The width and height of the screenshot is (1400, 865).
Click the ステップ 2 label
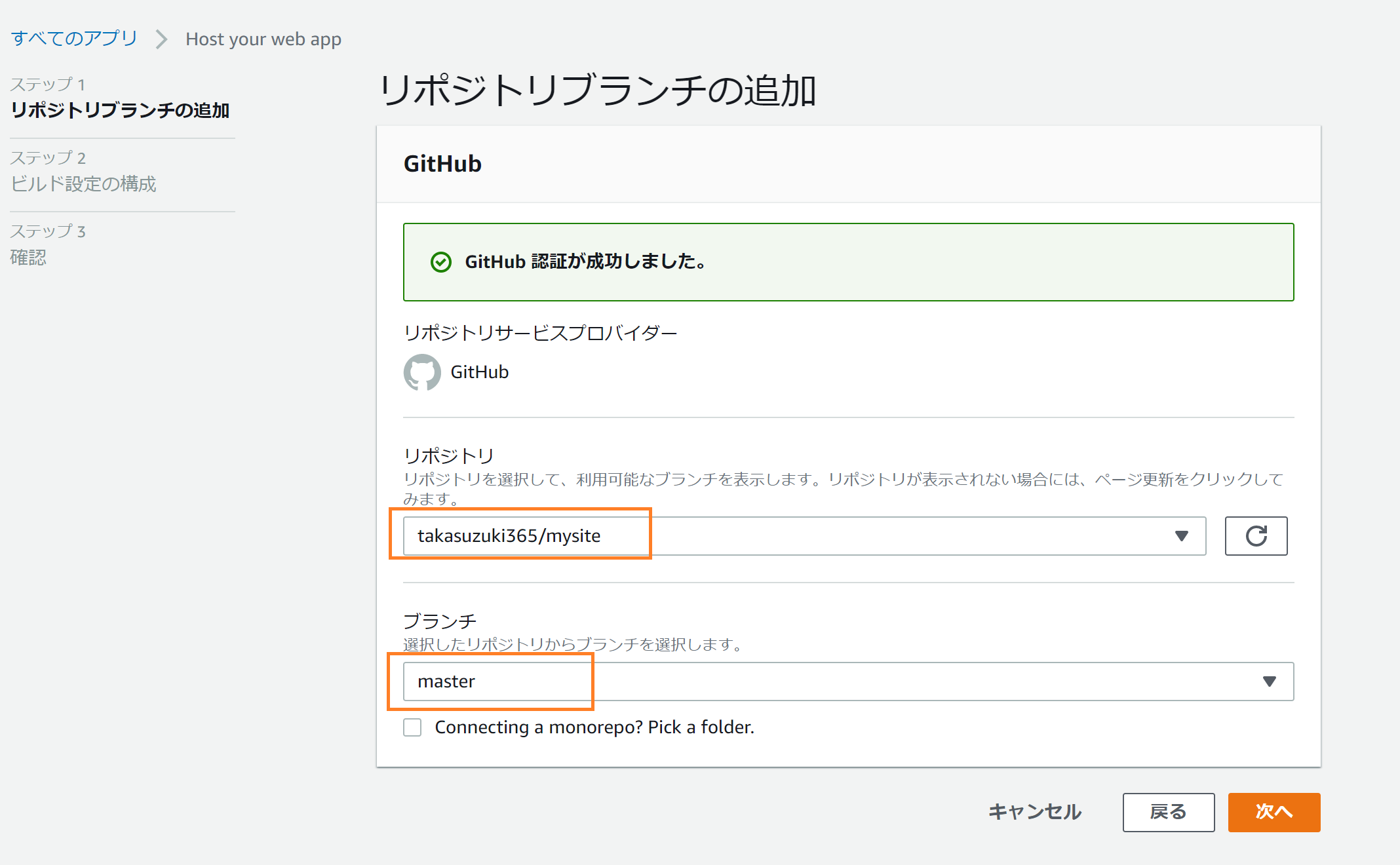coord(48,158)
